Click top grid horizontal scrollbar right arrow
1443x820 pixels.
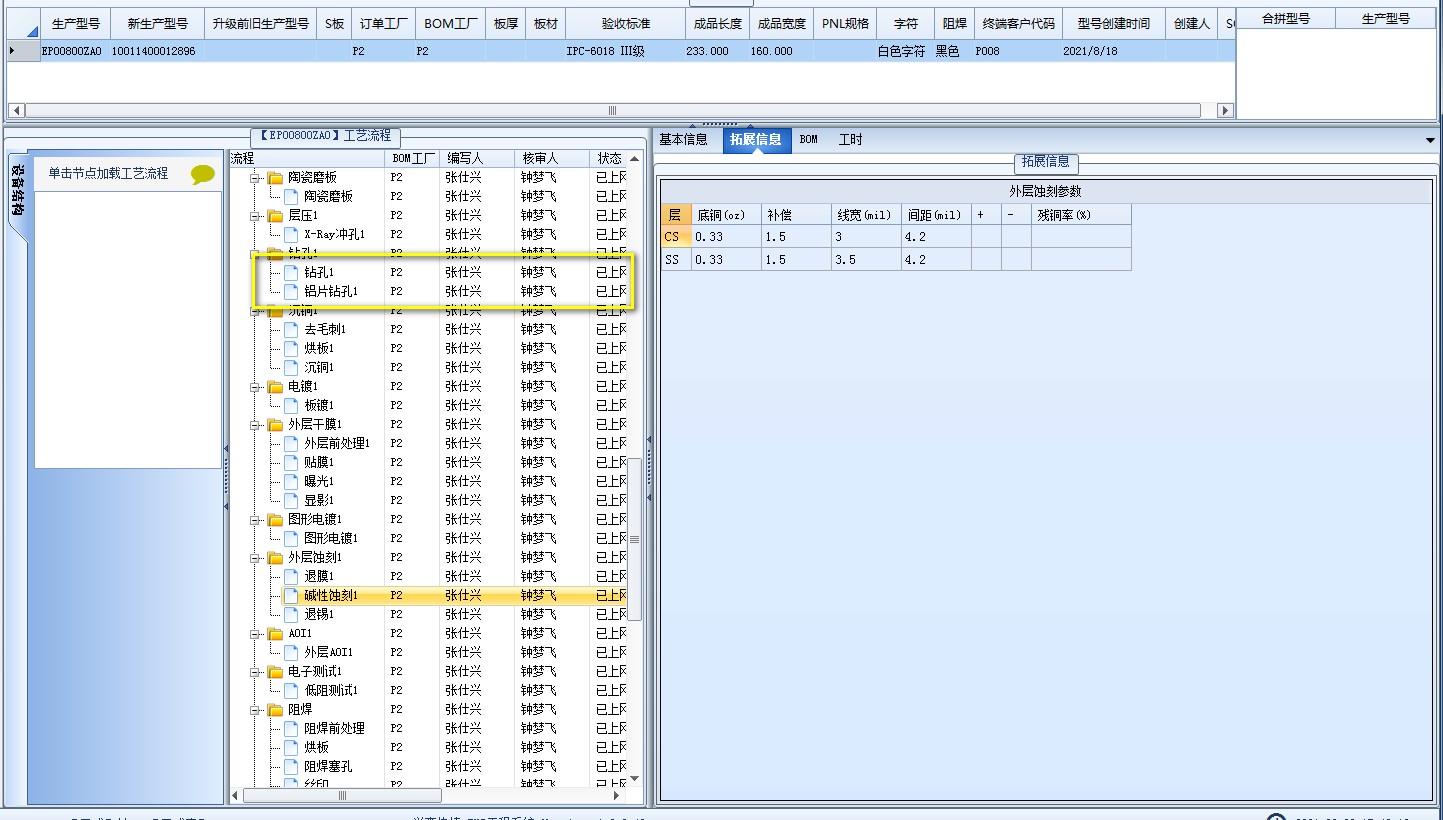click(1226, 111)
